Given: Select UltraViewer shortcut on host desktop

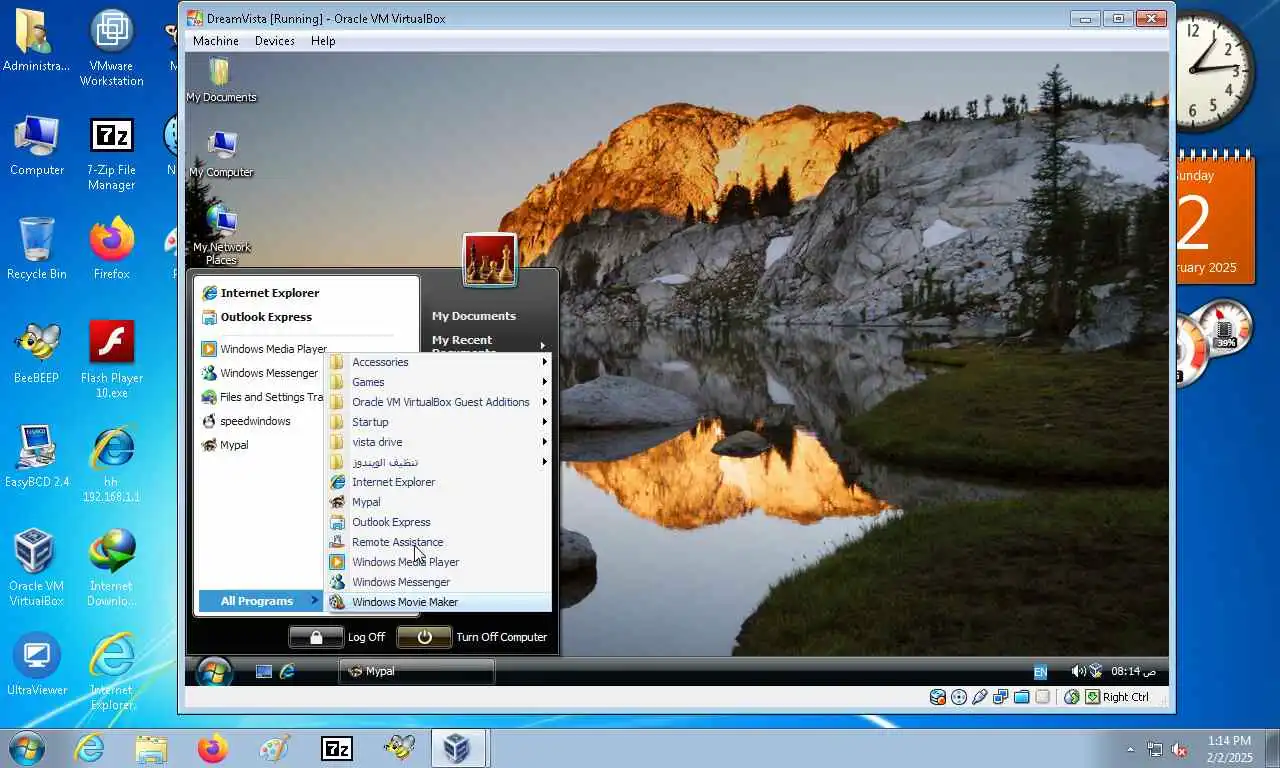Looking at the screenshot, I should click(x=37, y=664).
